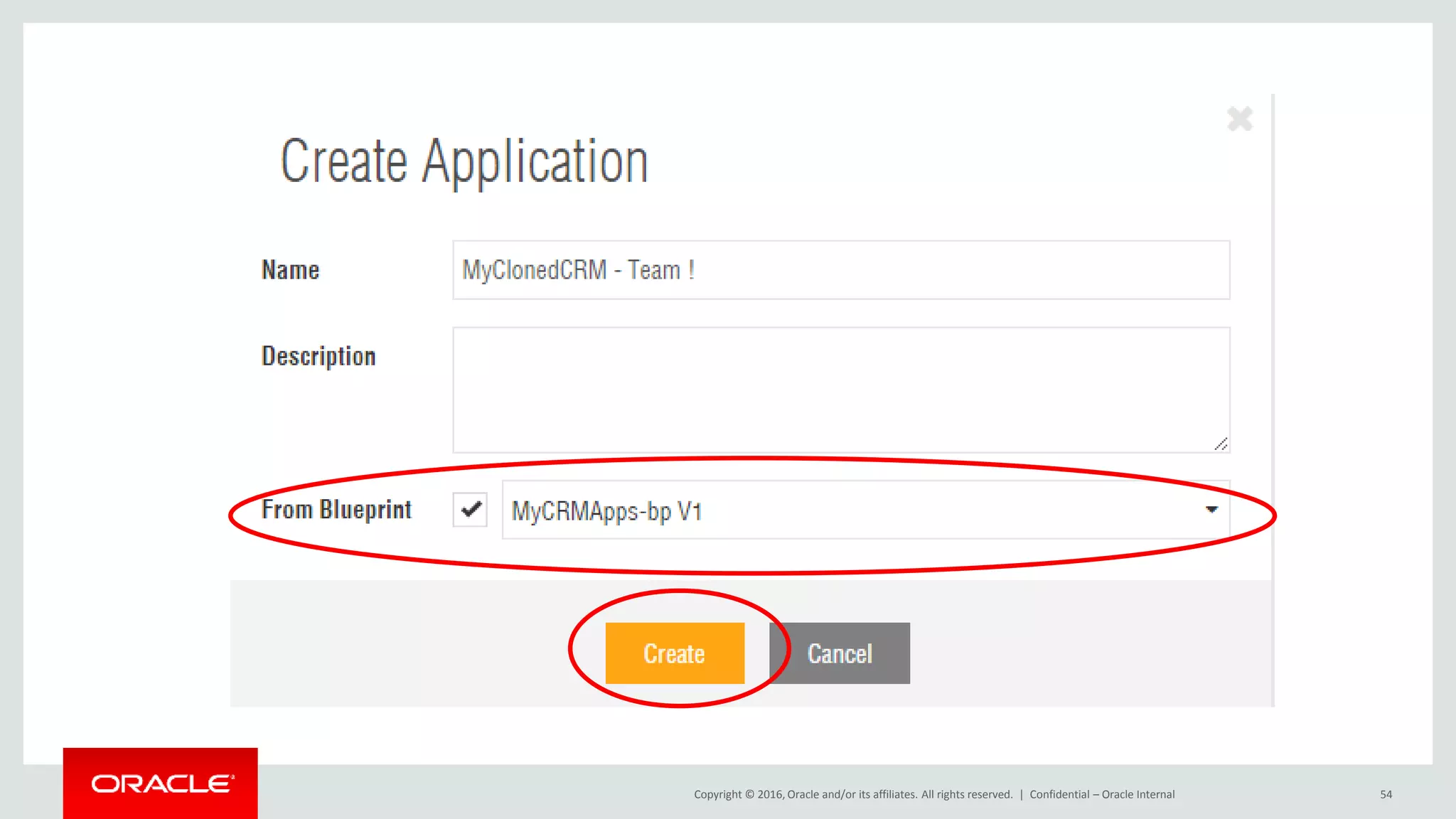Viewport: 1456px width, 819px height.
Task: Grab the Description textarea resize handle
Action: point(1221,444)
